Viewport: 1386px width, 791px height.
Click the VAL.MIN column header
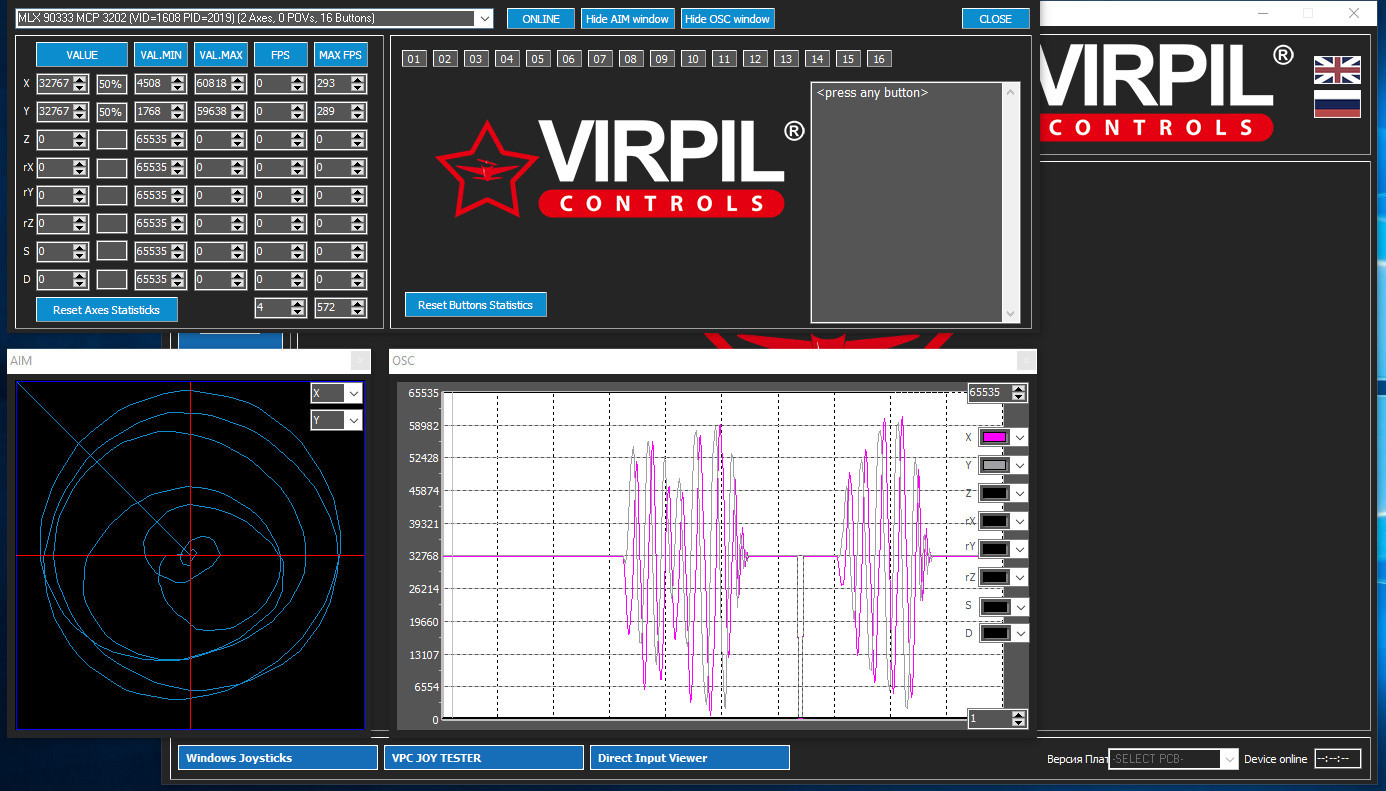click(161, 55)
